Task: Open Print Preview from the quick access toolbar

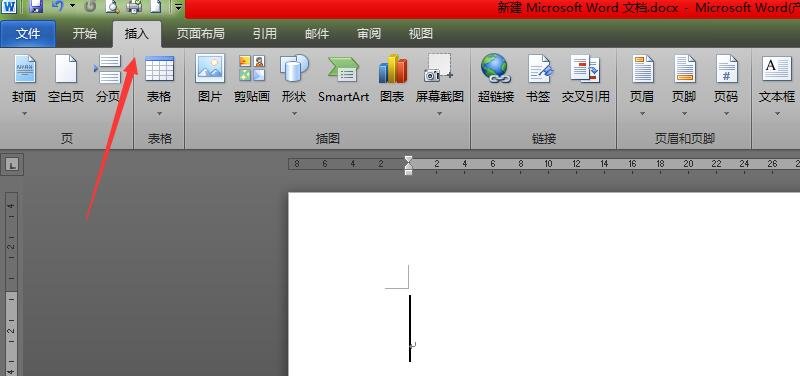Action: pyautogui.click(x=112, y=6)
